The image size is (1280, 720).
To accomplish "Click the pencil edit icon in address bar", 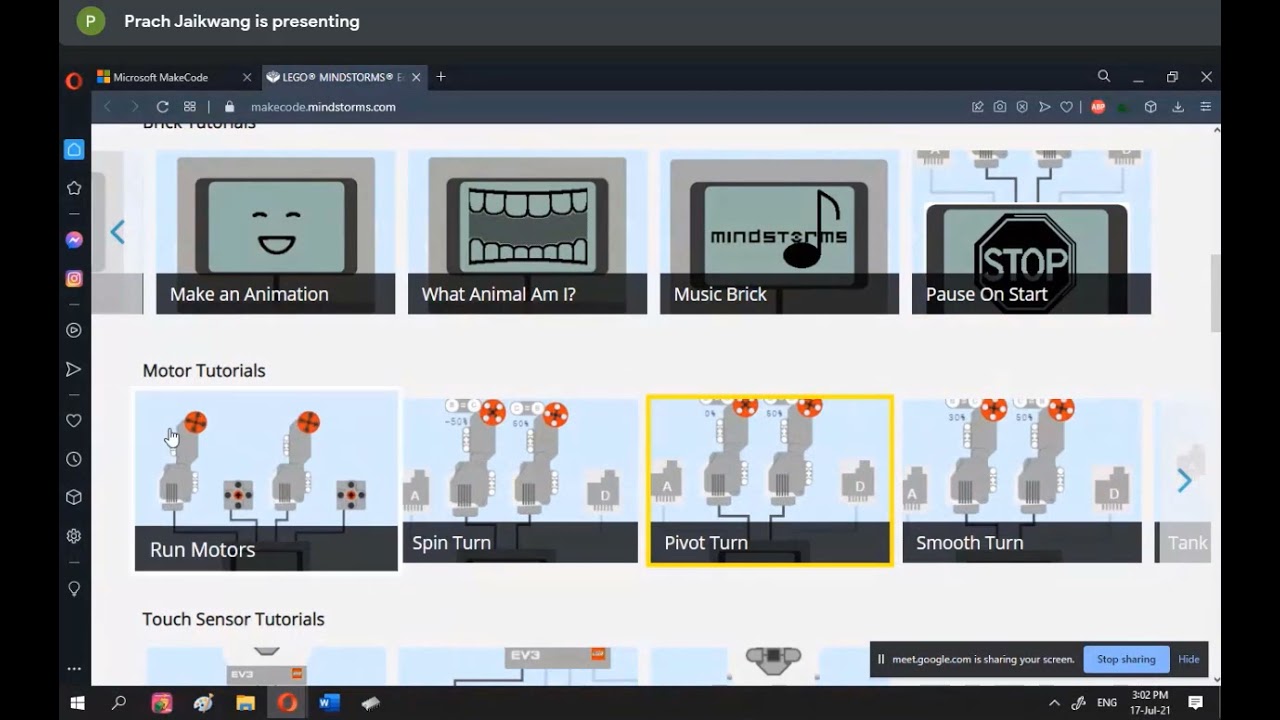I will point(978,107).
